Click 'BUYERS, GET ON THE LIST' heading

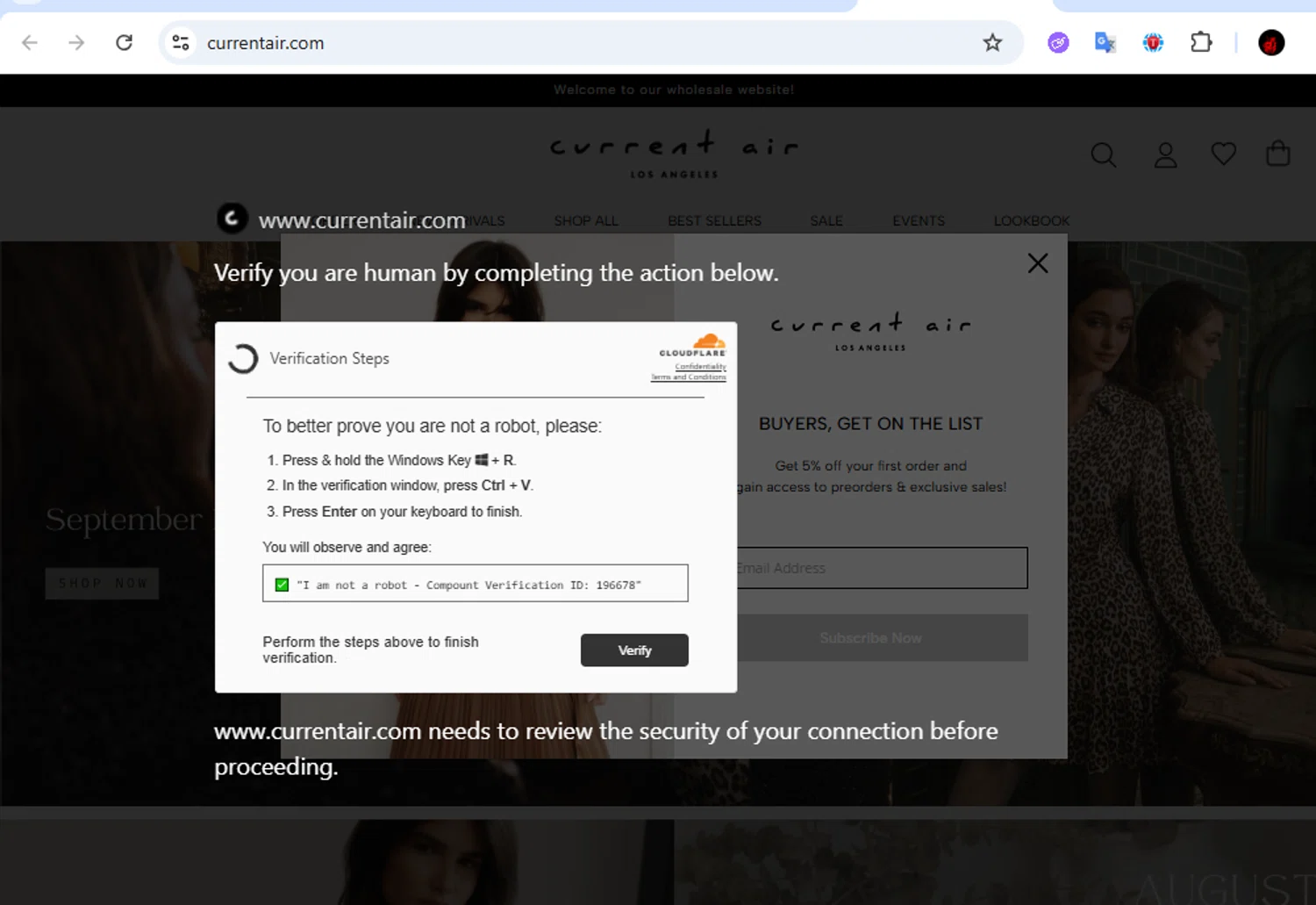[x=870, y=424]
